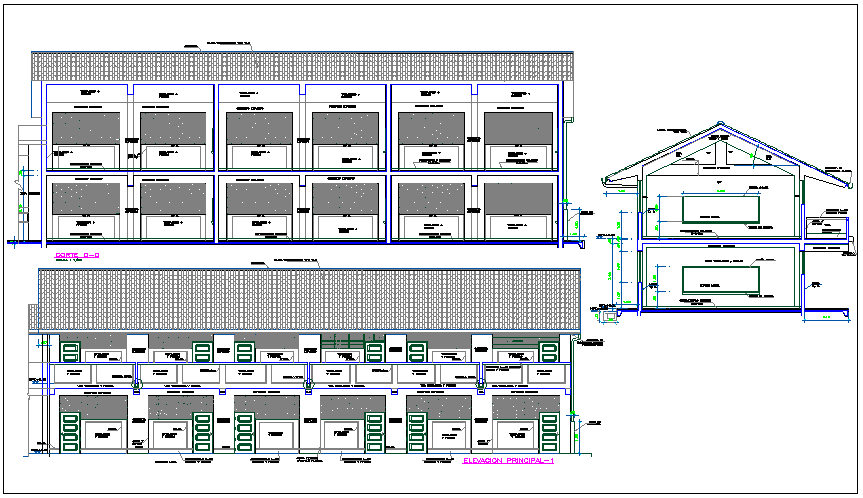Screen dimensions: 863x498
Task: Select top-left gray hatched panel in section D-D
Action: pos(85,128)
